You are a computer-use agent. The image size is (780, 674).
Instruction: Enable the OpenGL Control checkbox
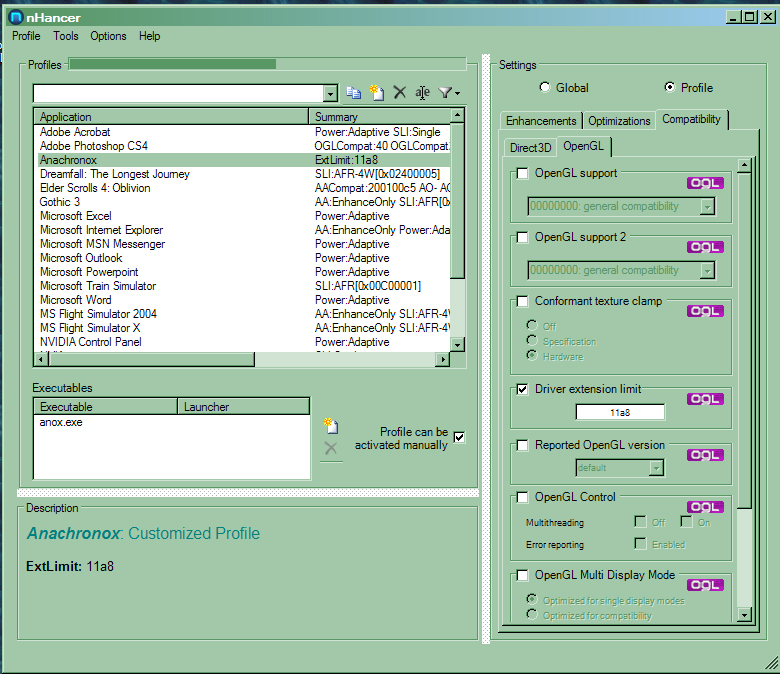(x=522, y=497)
